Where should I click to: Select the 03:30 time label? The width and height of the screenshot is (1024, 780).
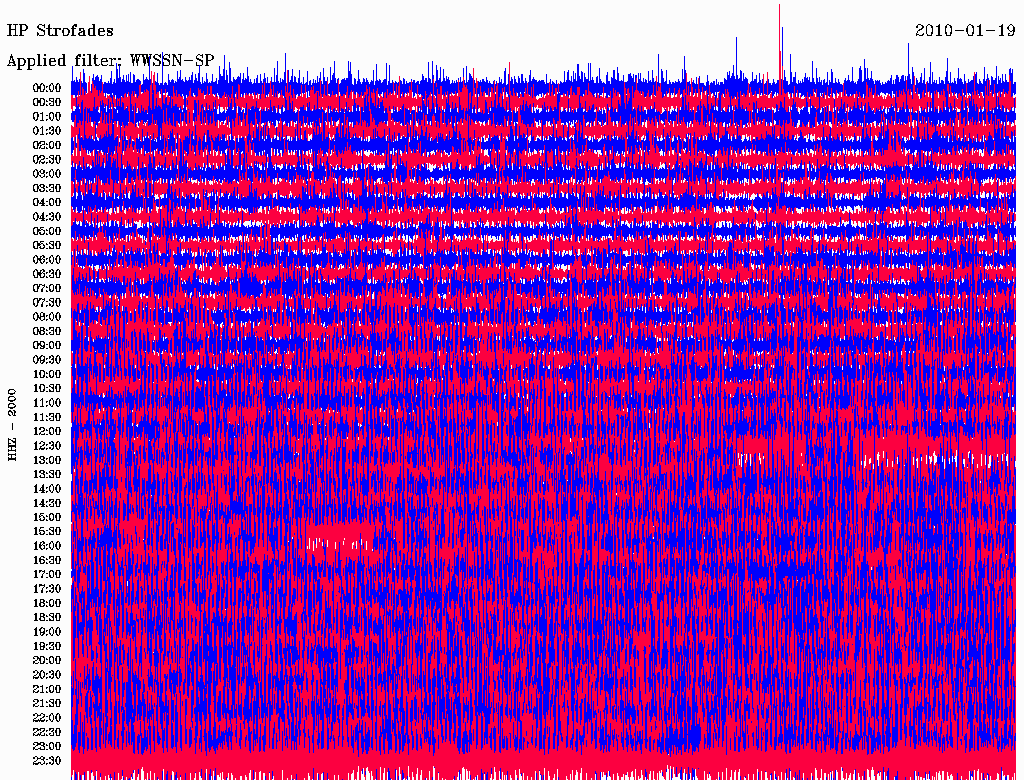tap(47, 188)
